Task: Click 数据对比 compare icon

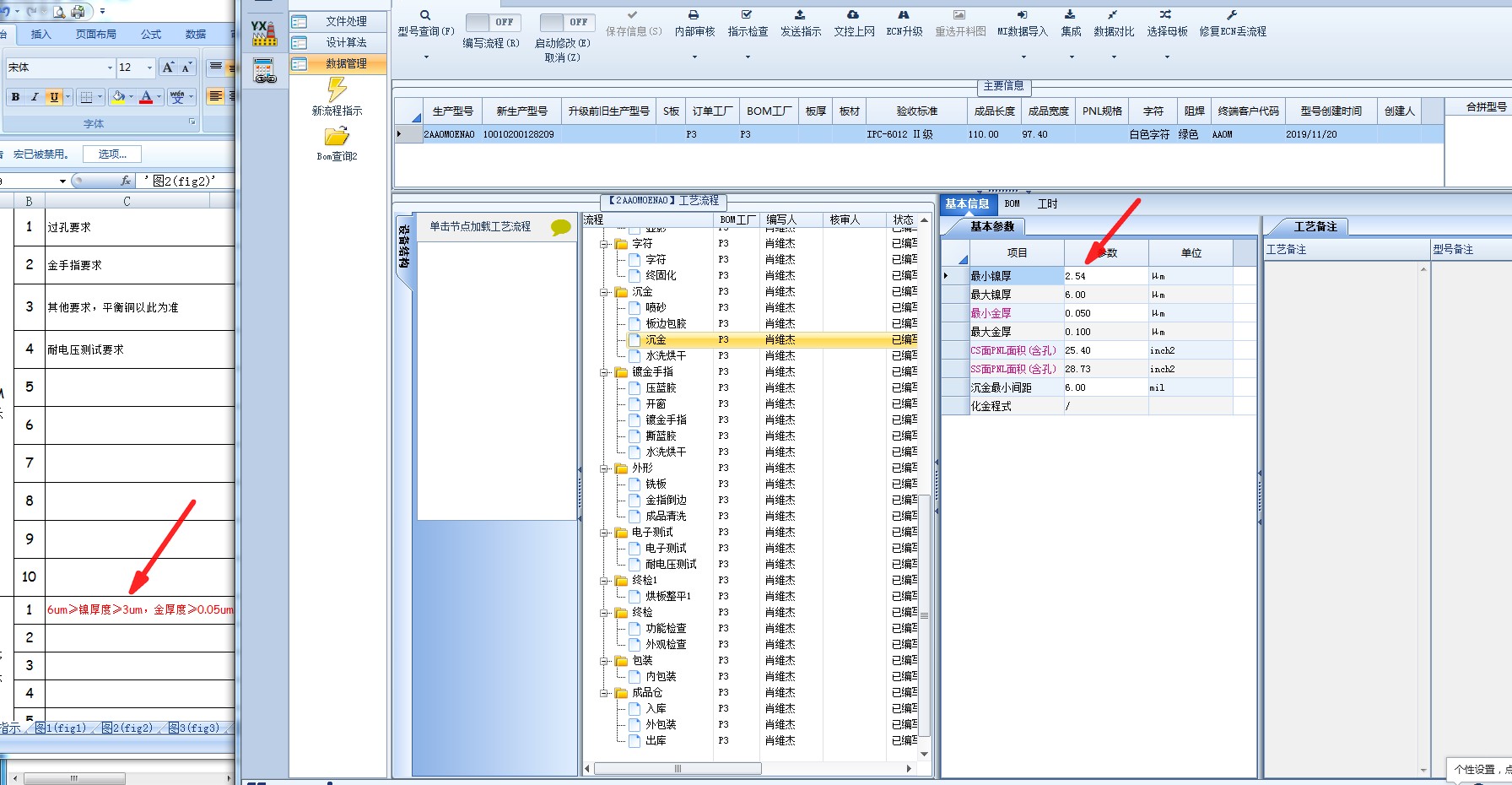Action: tap(1113, 15)
